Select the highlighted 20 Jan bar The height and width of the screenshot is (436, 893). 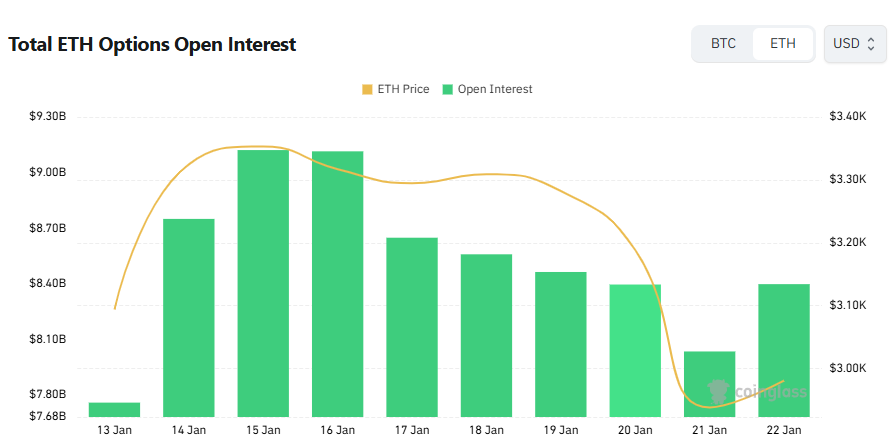pos(635,350)
